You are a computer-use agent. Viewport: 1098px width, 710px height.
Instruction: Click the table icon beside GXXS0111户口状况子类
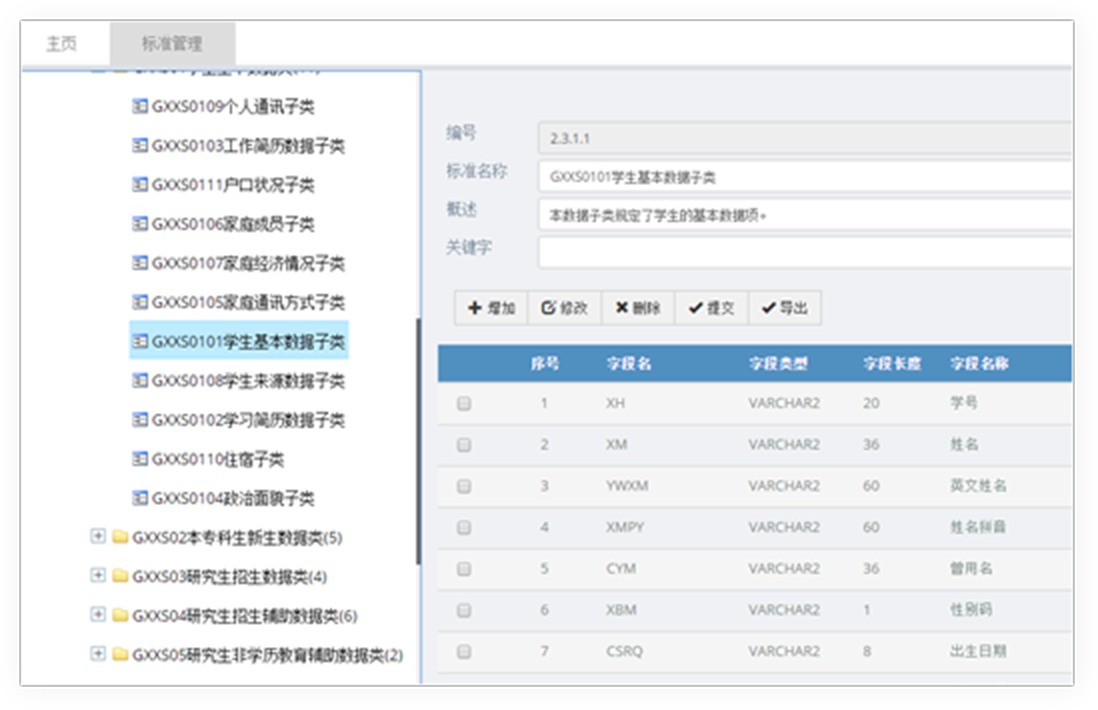(x=140, y=185)
